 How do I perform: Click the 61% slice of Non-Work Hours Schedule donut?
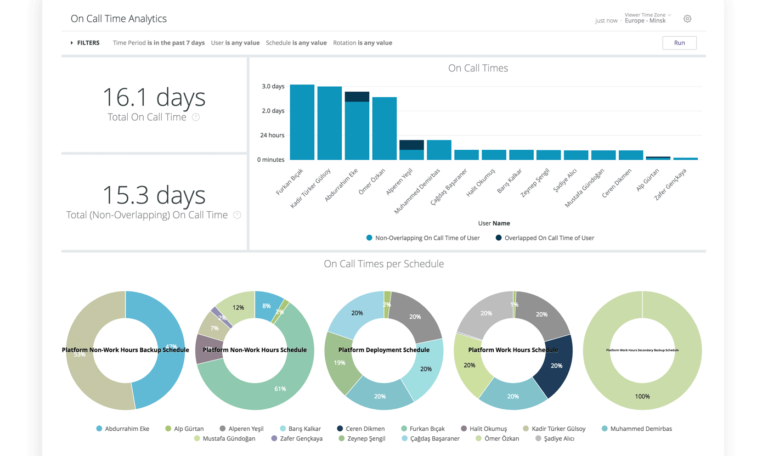280,389
